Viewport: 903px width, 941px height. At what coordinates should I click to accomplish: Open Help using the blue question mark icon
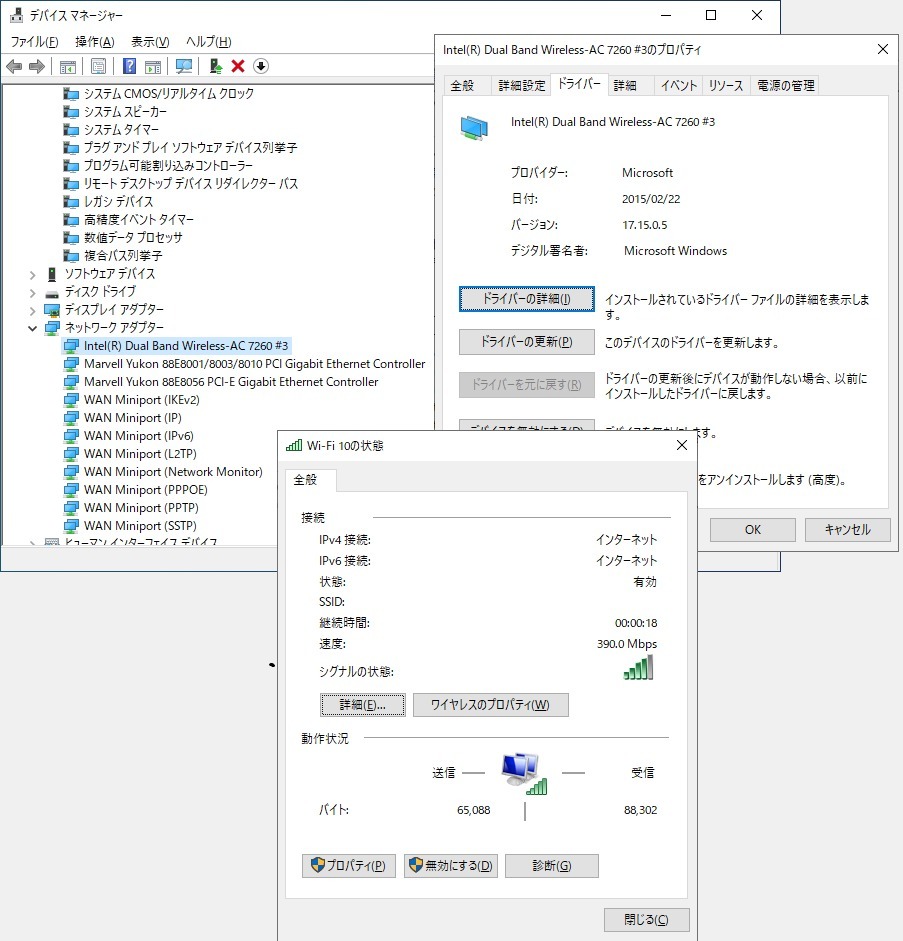pos(128,66)
